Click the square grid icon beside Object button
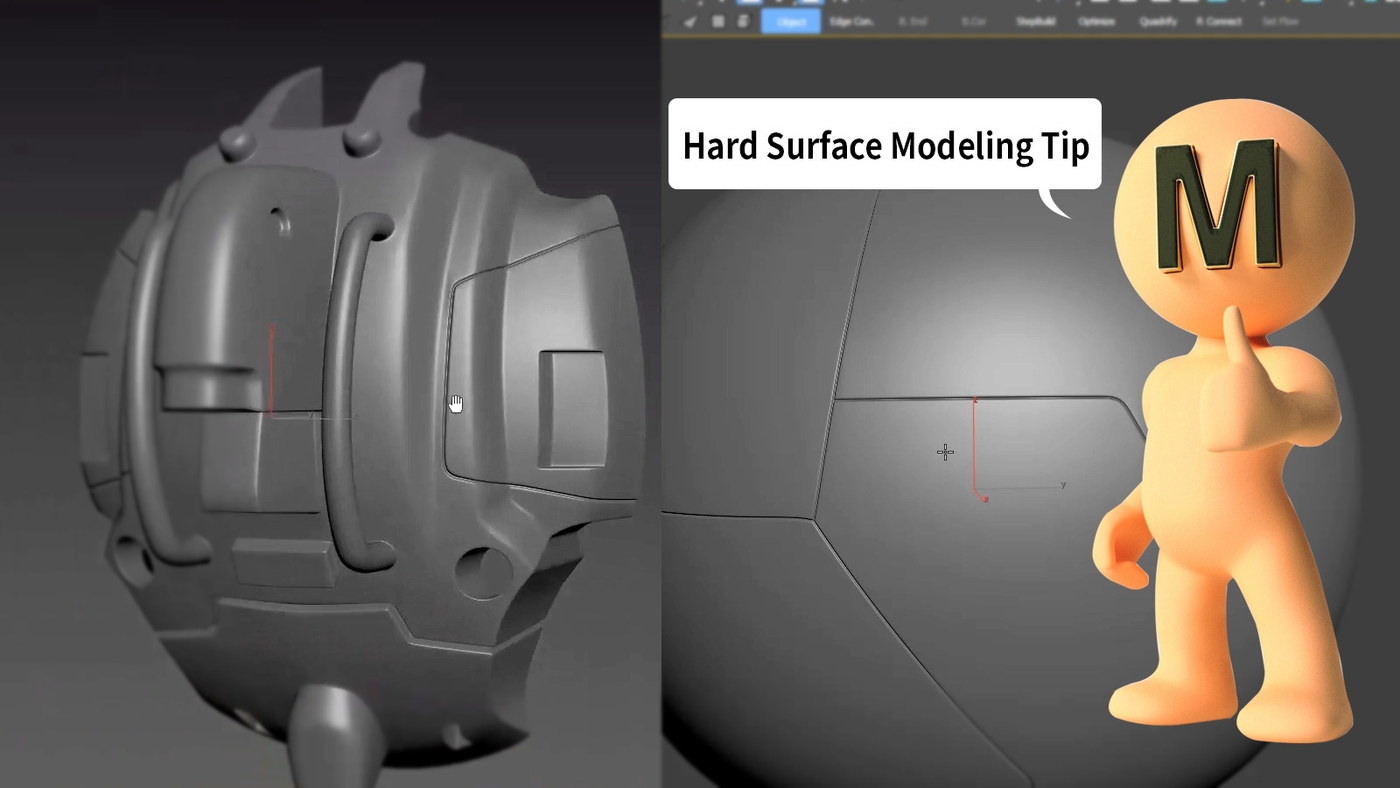1400x788 pixels. click(x=718, y=21)
